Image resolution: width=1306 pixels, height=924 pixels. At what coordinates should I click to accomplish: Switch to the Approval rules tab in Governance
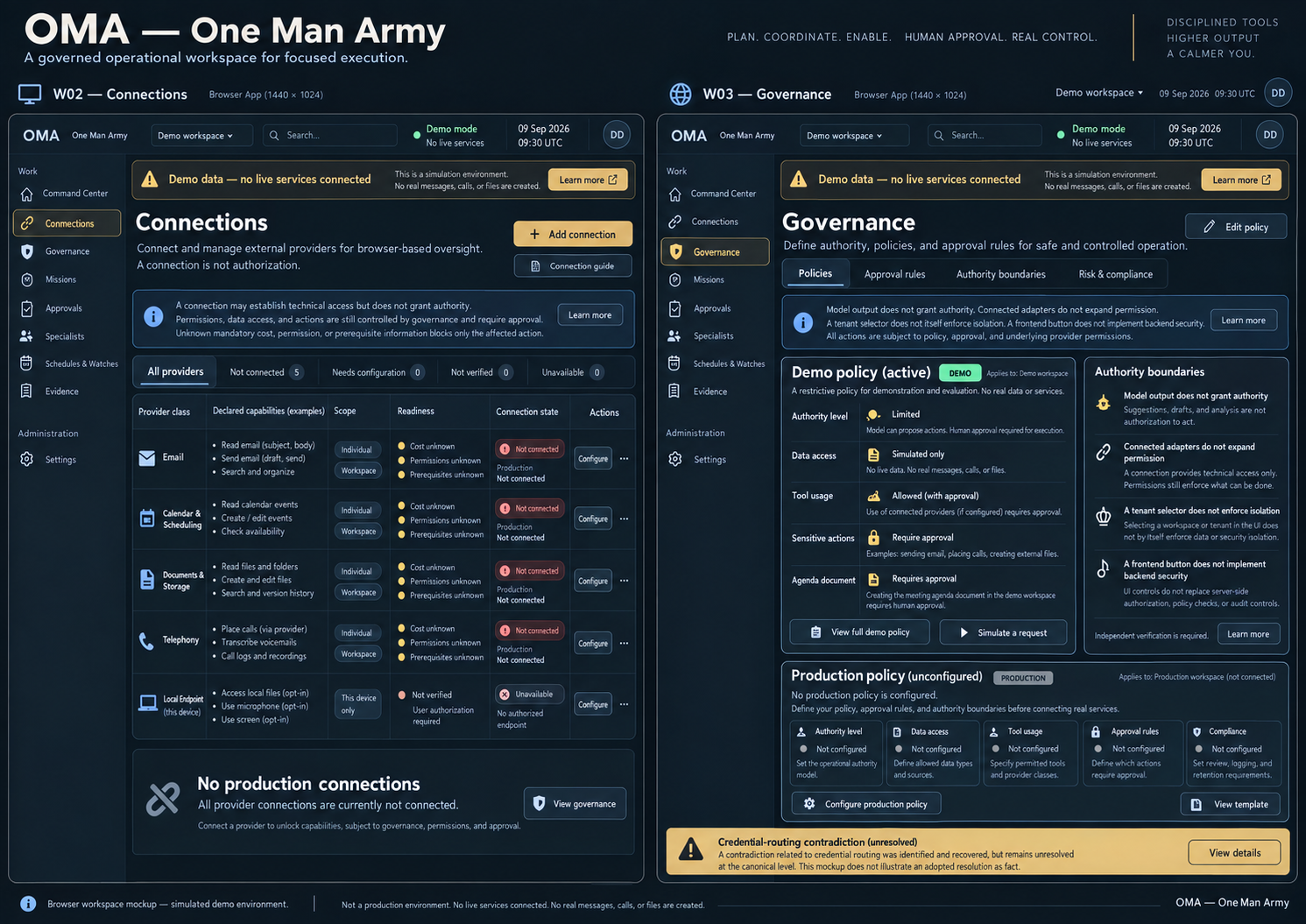[x=894, y=274]
